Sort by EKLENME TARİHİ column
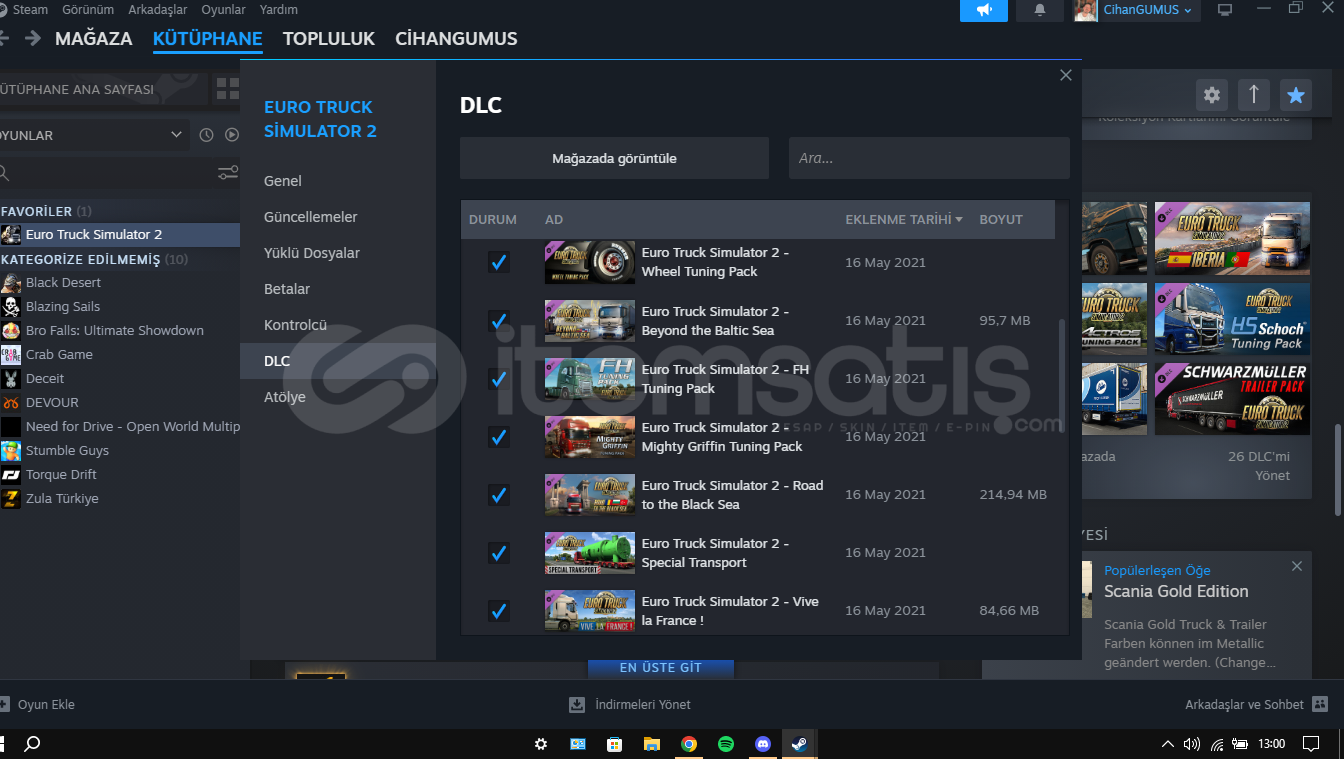 [x=904, y=219]
